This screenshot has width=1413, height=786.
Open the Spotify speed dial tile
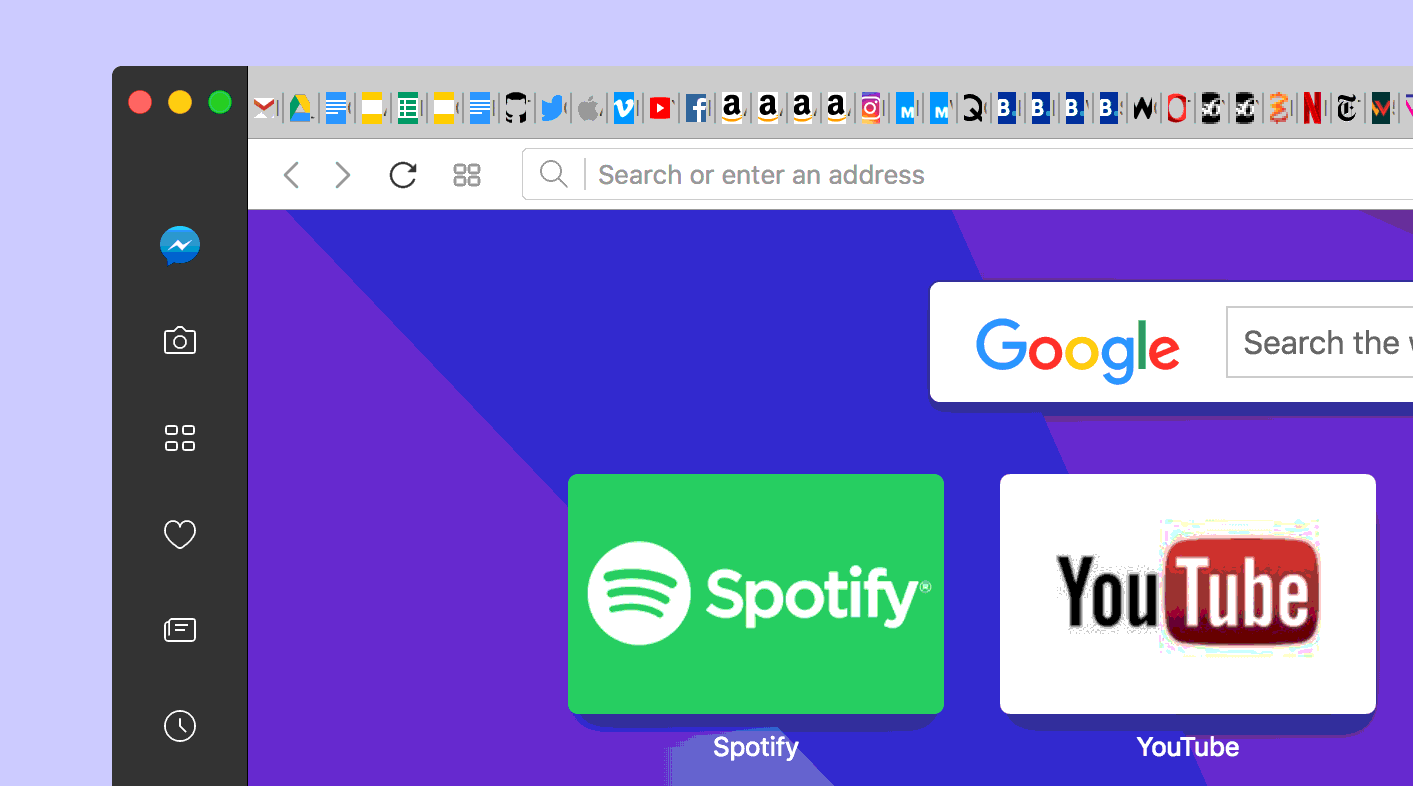pos(756,594)
